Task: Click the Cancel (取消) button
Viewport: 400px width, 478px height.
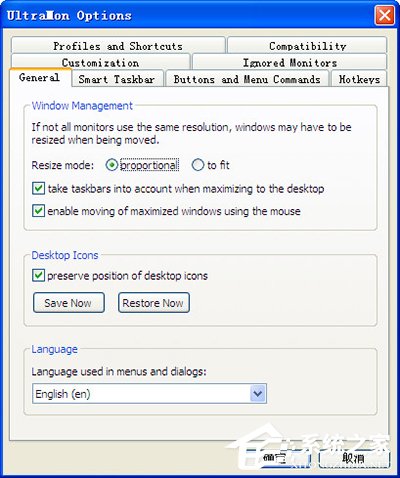Action: [x=354, y=458]
